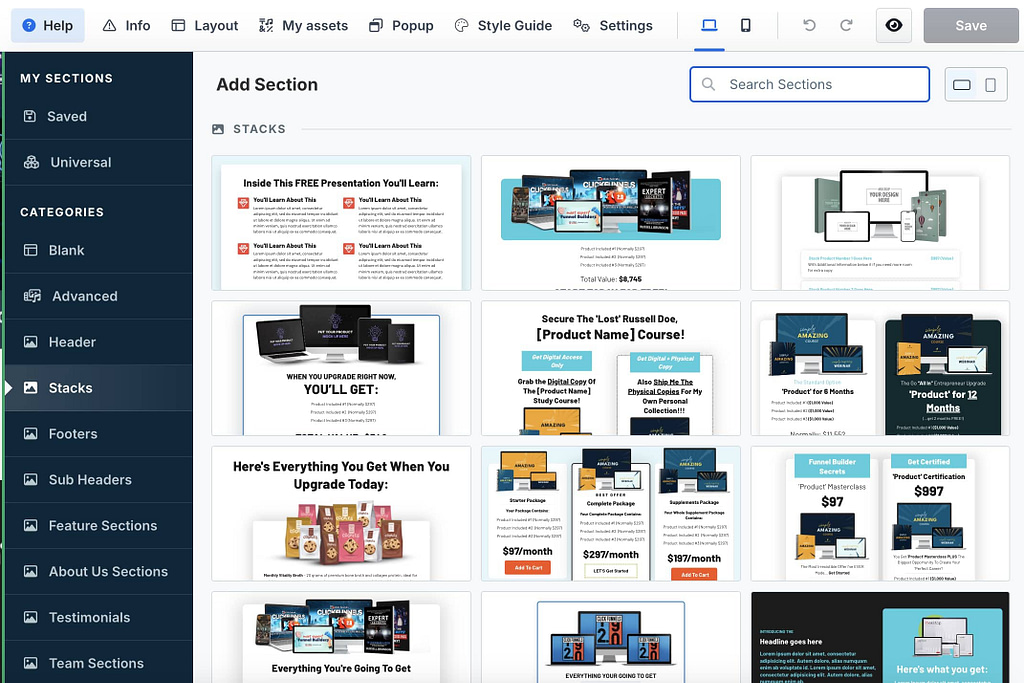This screenshot has height=683, width=1024.
Task: Click the Header image icon
Action: (x=31, y=342)
